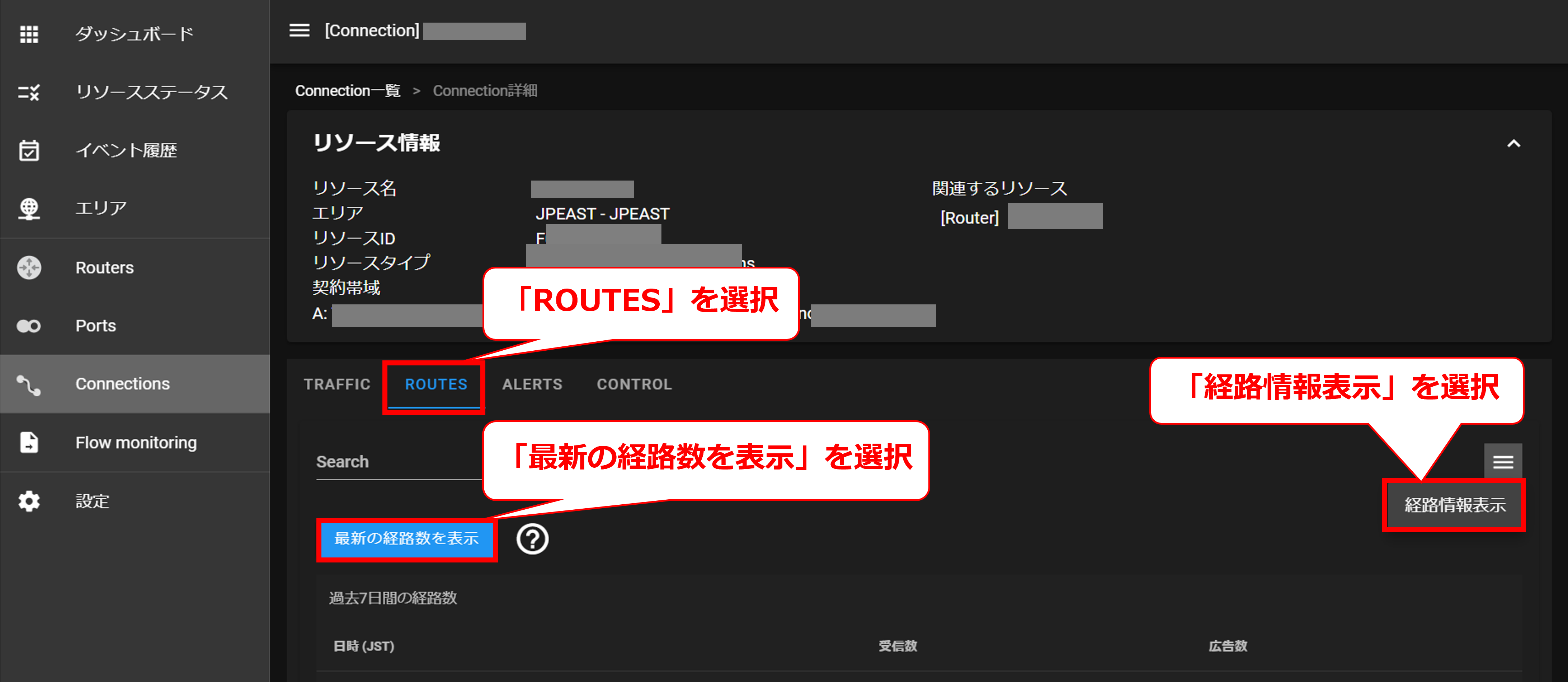The image size is (1568, 682).
Task: Click the 最新の経路数を表示 button
Action: pos(406,539)
